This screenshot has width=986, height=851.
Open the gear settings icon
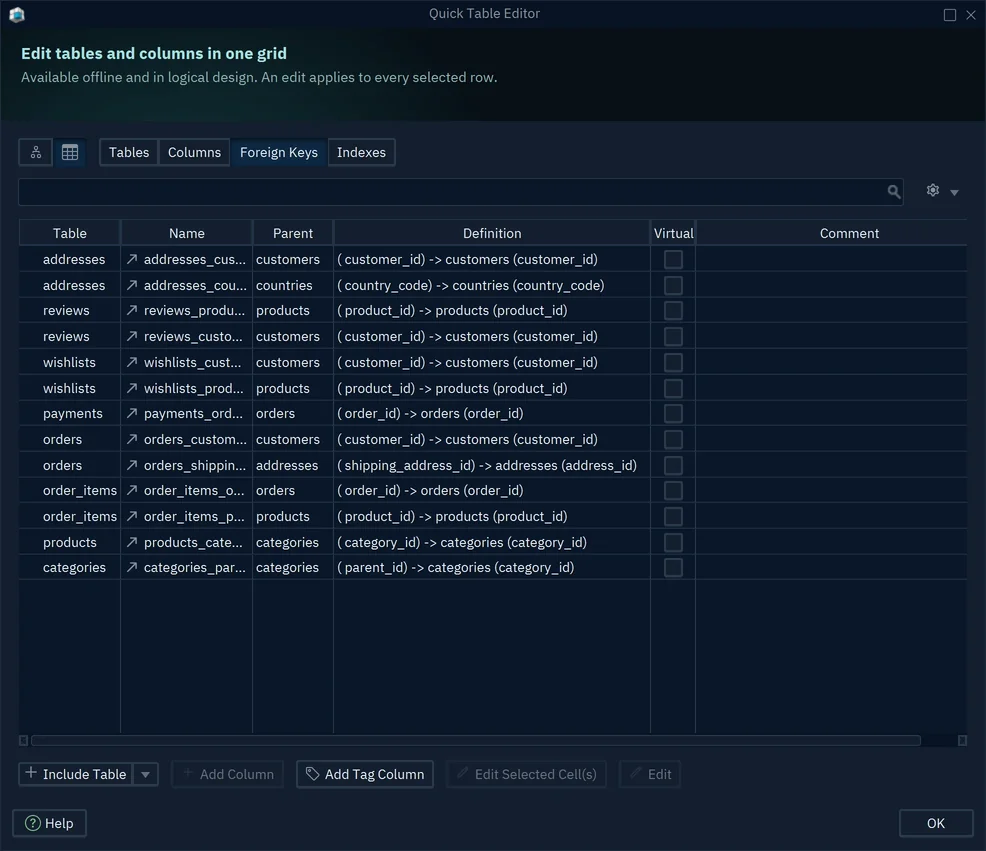click(933, 191)
